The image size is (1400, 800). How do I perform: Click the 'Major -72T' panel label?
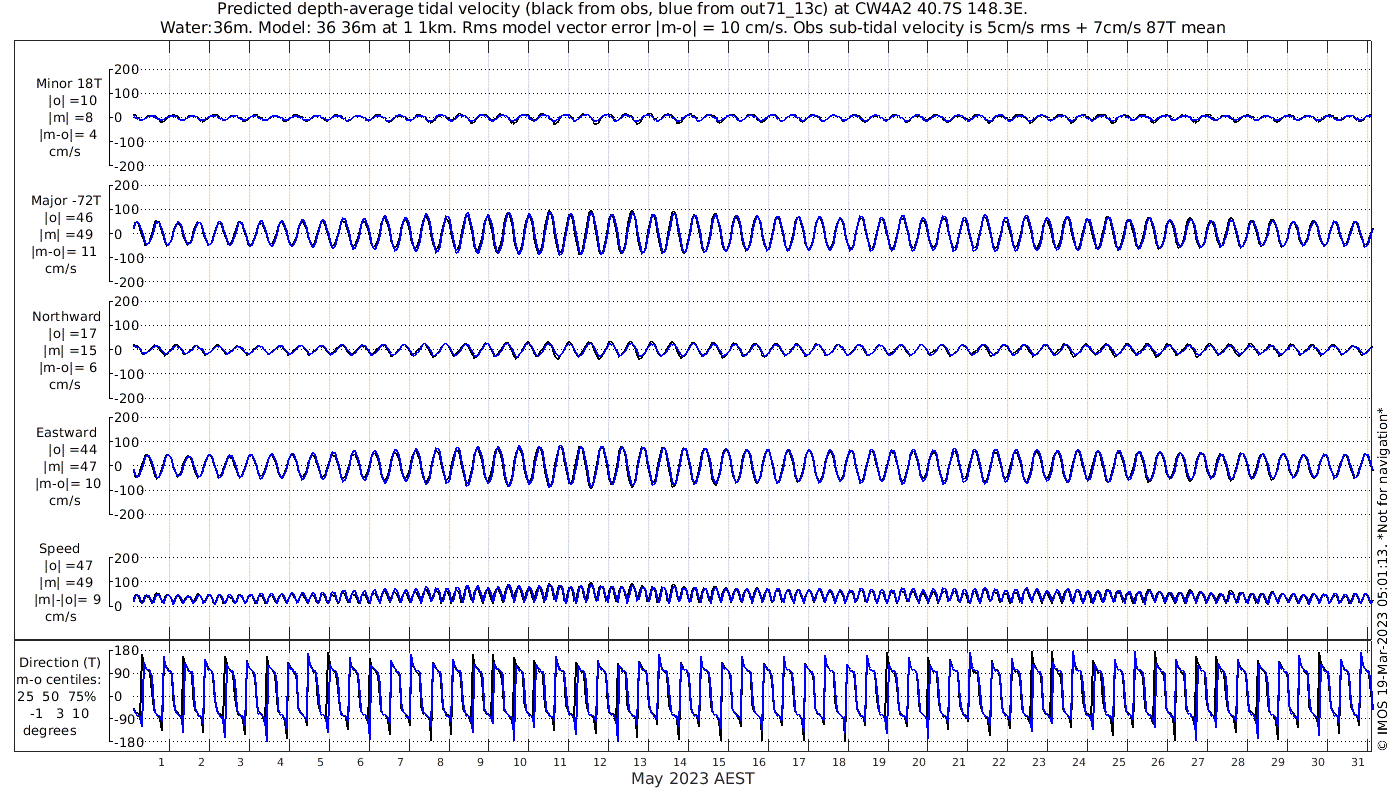[x=65, y=200]
